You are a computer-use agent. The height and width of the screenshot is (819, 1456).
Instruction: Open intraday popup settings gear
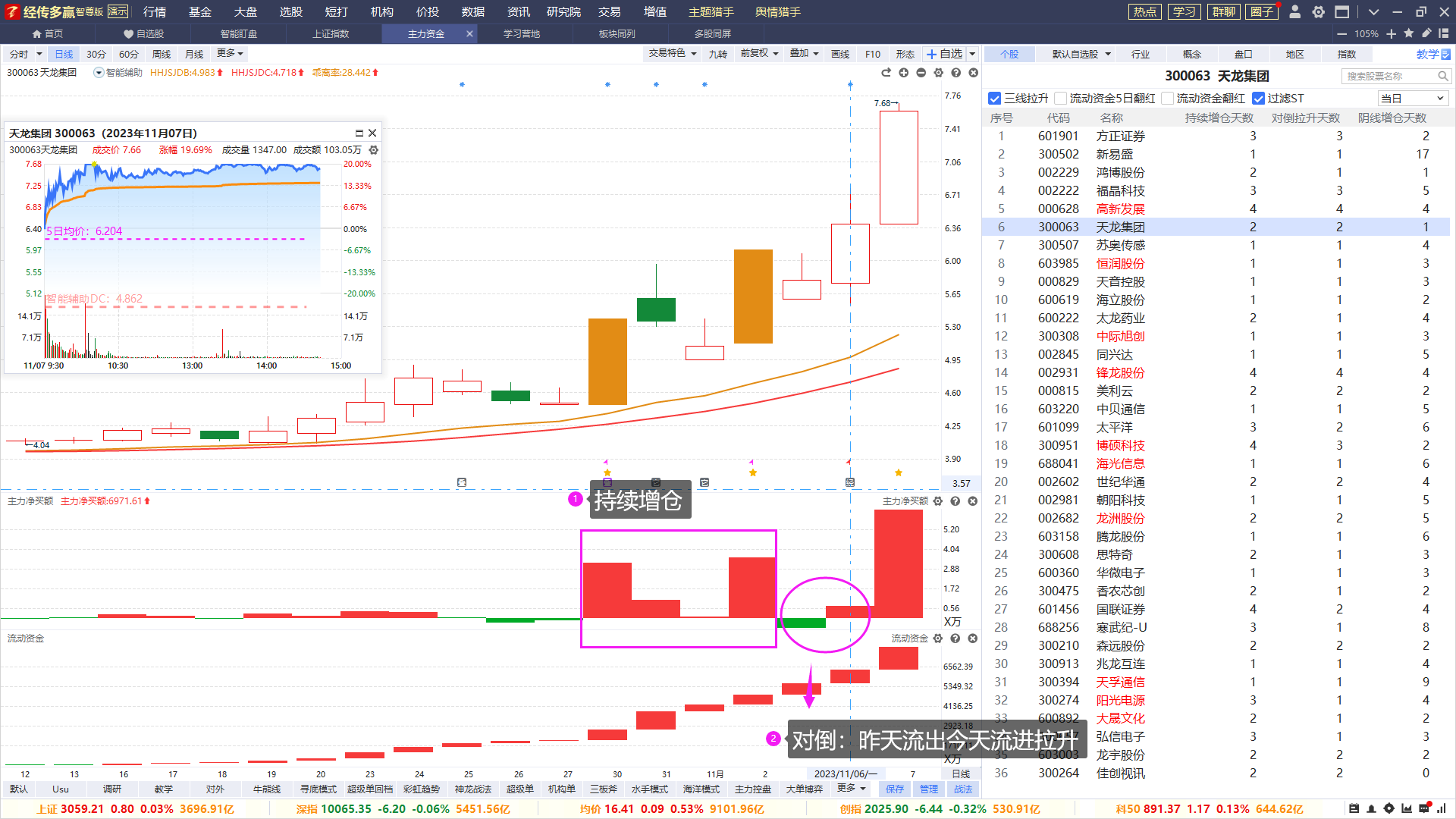coord(373,150)
